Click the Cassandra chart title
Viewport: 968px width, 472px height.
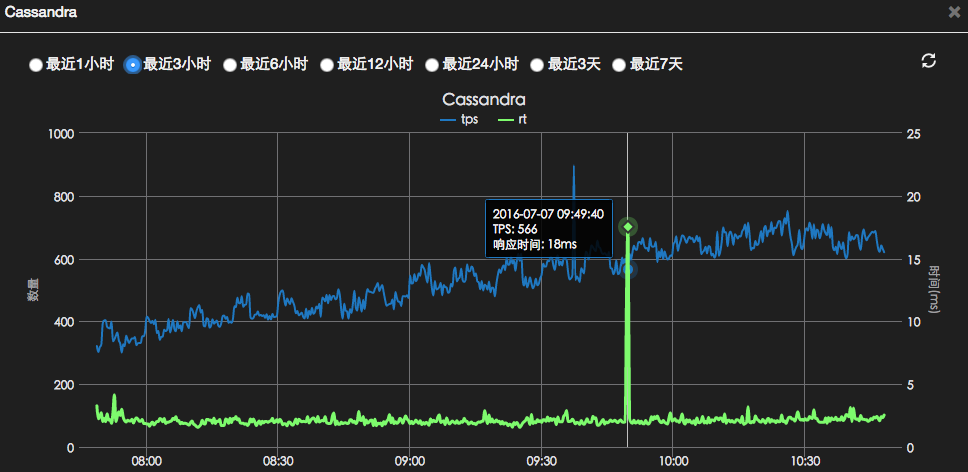[484, 99]
